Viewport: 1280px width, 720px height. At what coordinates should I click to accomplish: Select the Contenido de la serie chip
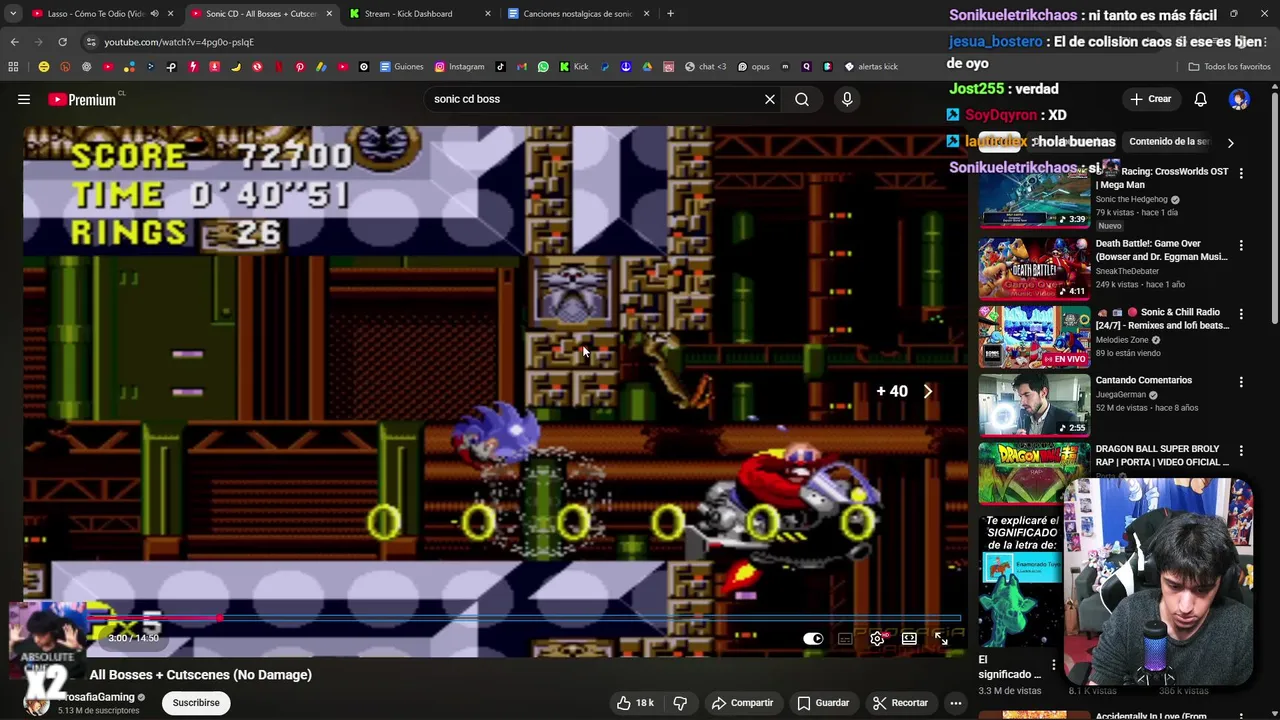[1169, 142]
